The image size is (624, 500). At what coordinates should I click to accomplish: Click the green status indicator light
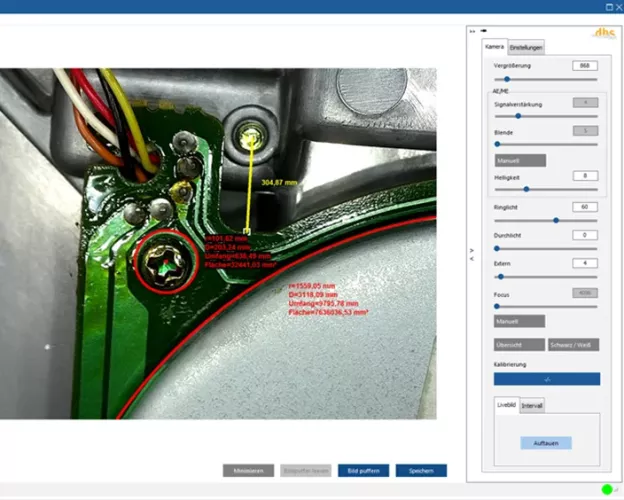coord(605,489)
